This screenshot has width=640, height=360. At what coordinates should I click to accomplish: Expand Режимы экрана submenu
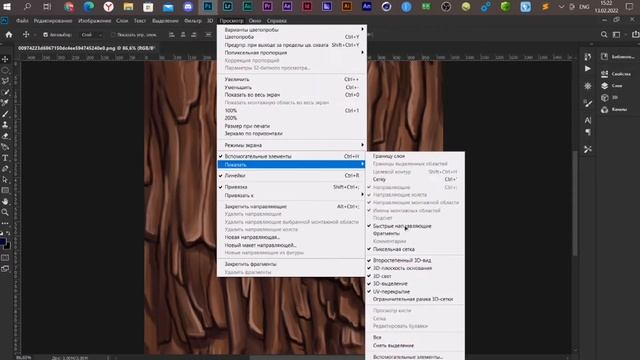click(x=291, y=145)
